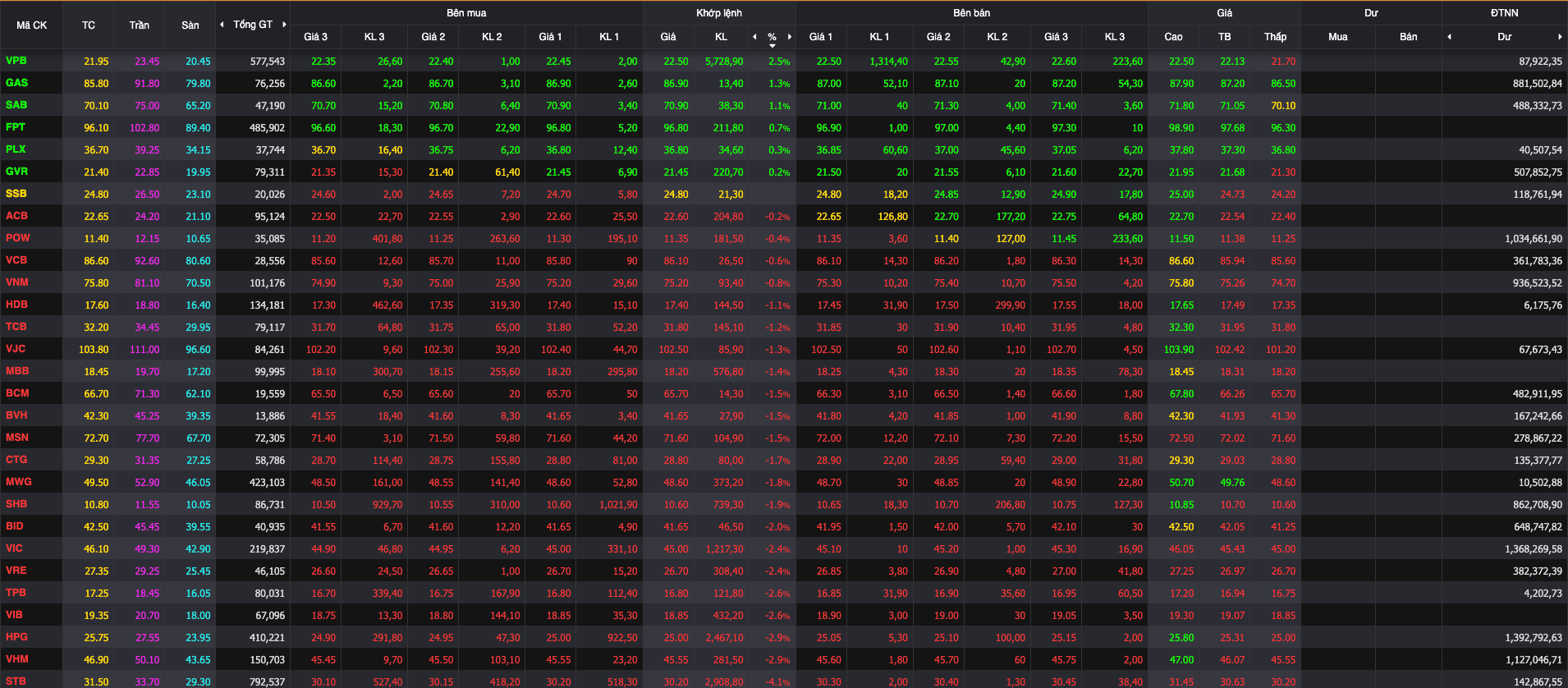The height and width of the screenshot is (688, 1568).
Task: Open the BCM stock symbol
Action: point(17,393)
